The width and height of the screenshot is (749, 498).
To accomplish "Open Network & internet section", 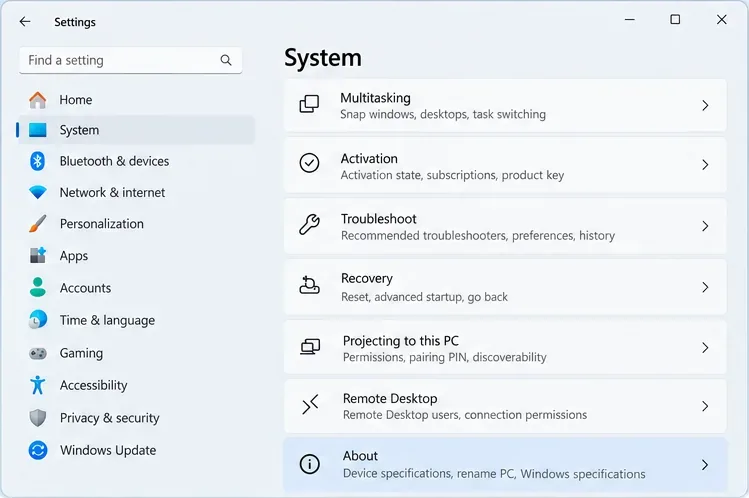I will click(x=112, y=192).
